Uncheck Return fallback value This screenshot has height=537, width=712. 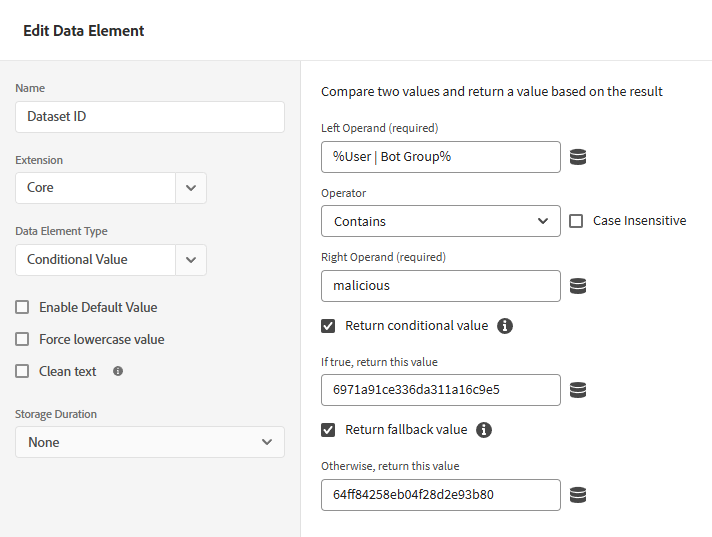tap(328, 430)
